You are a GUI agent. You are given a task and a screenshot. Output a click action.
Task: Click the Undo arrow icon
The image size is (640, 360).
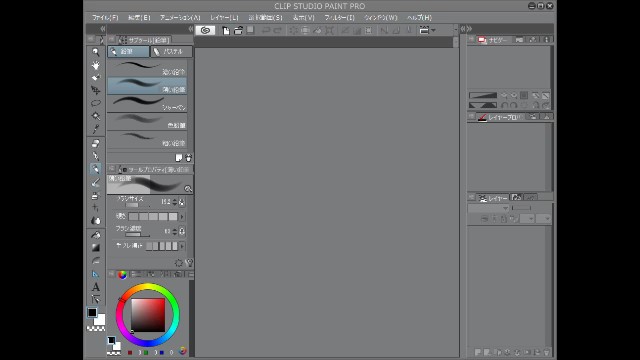[266, 30]
